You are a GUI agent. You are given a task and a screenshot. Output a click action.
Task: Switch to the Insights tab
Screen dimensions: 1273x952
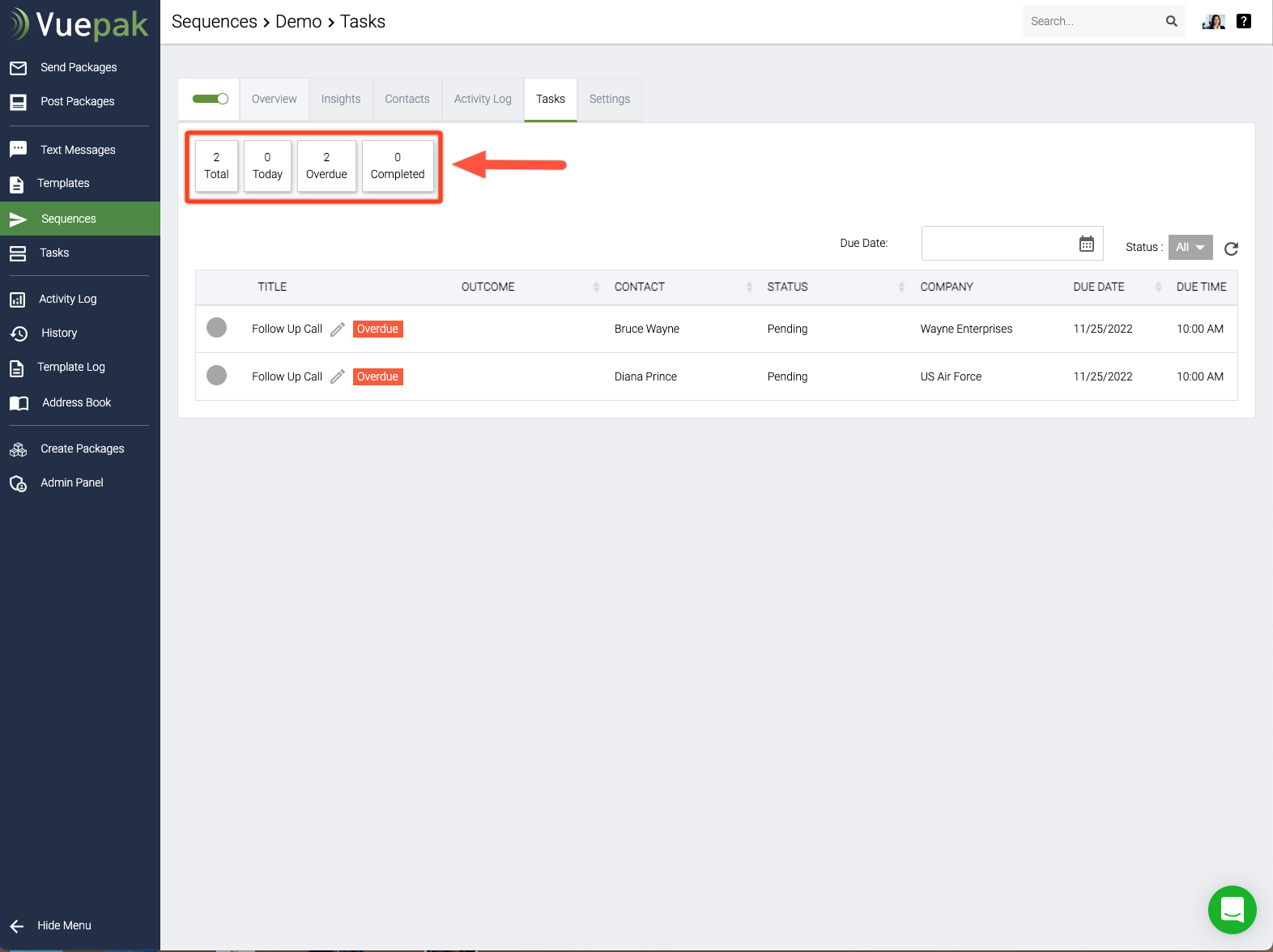tap(340, 99)
